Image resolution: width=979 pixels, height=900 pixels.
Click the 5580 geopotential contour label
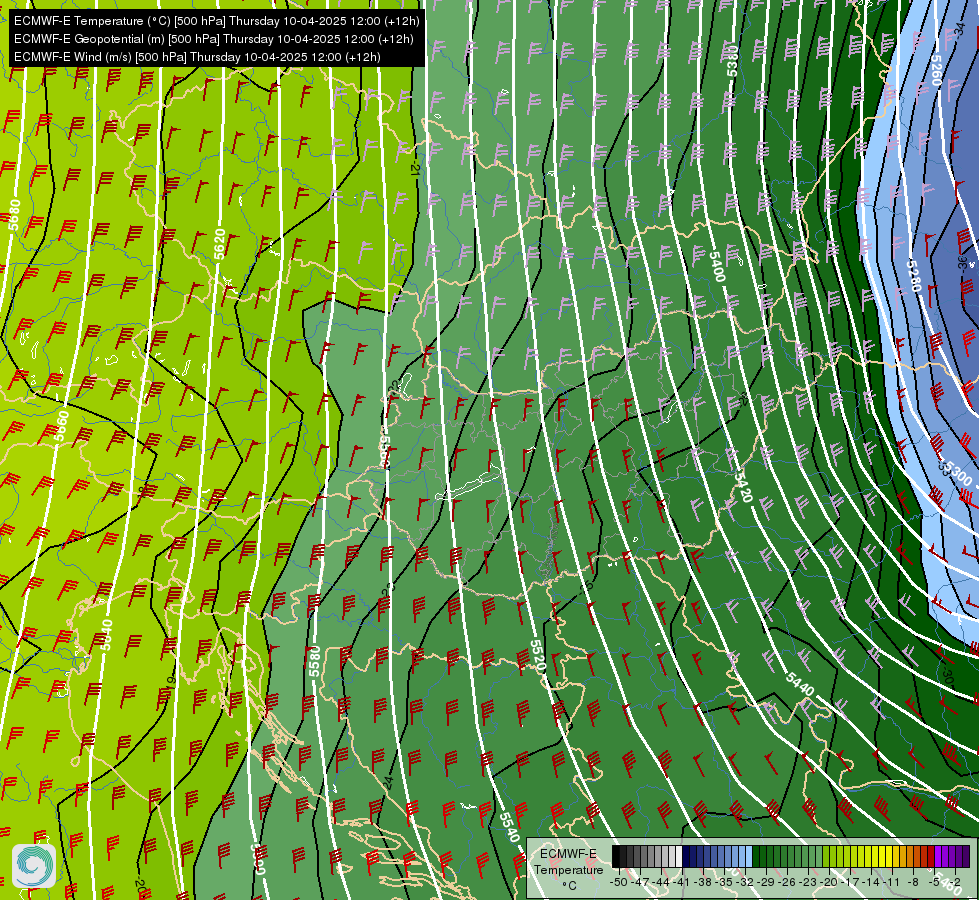click(x=315, y=661)
